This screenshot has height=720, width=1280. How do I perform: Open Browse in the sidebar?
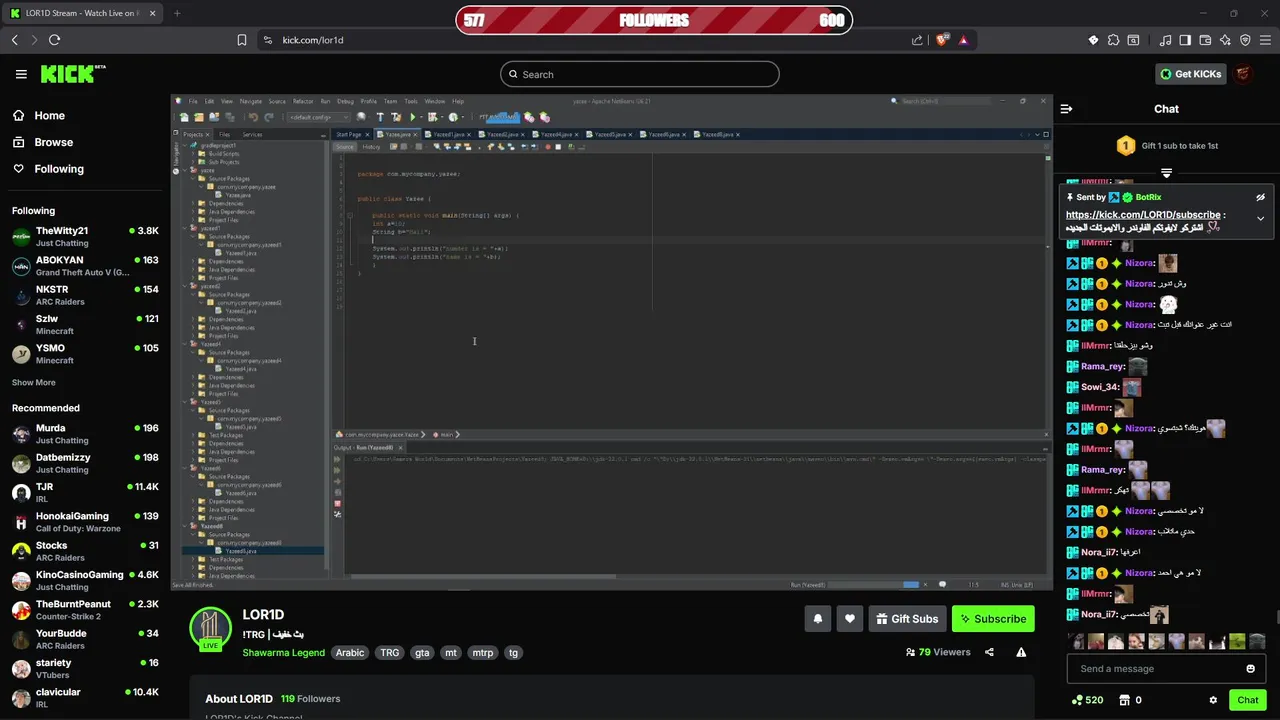tap(42, 142)
